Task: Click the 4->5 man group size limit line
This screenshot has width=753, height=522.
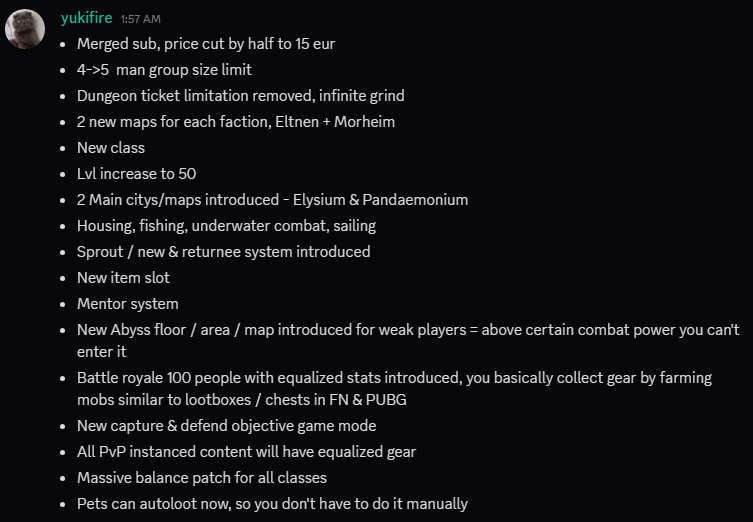Action: click(x=164, y=70)
